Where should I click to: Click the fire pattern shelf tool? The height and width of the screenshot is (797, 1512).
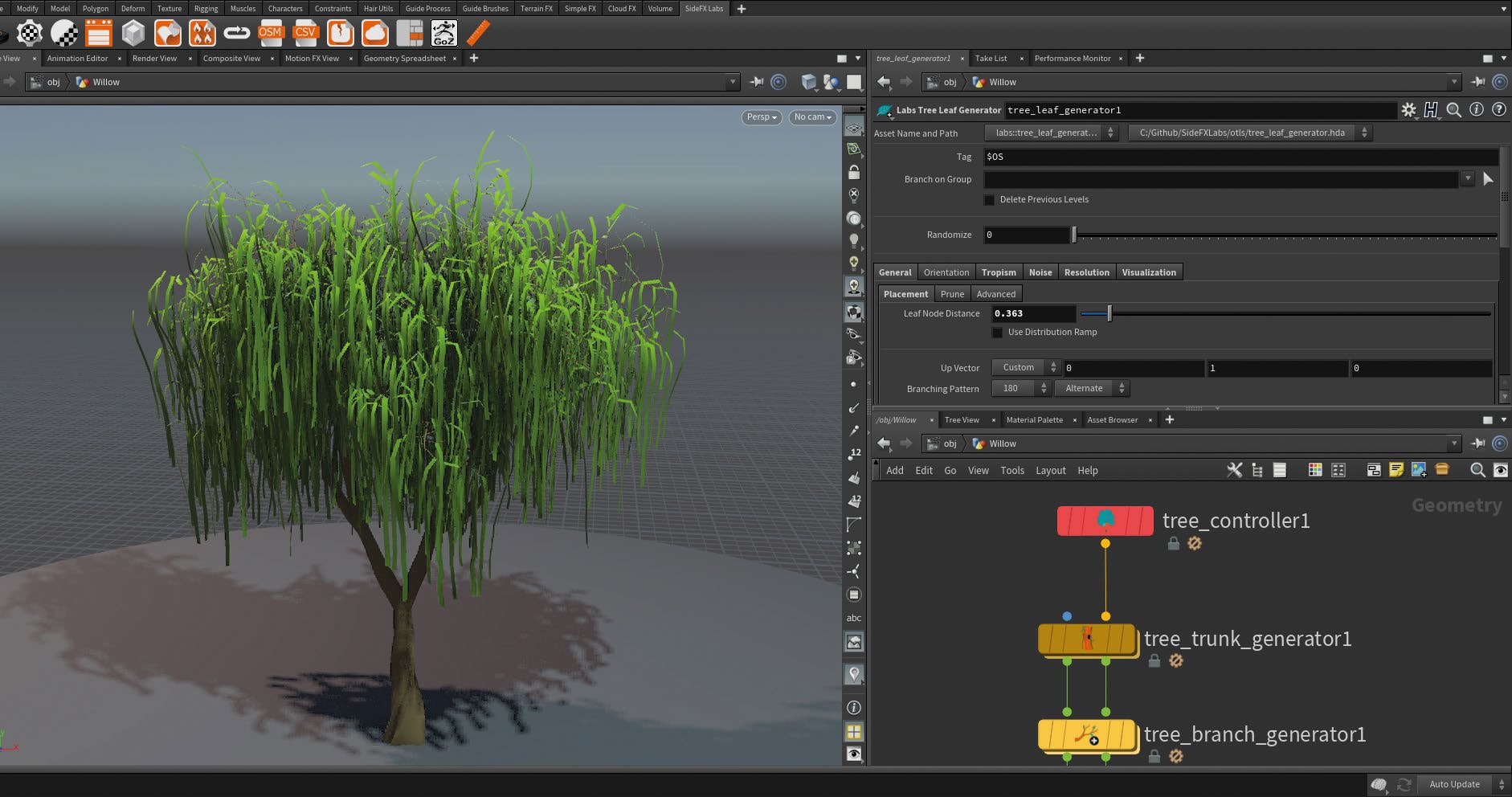(202, 33)
